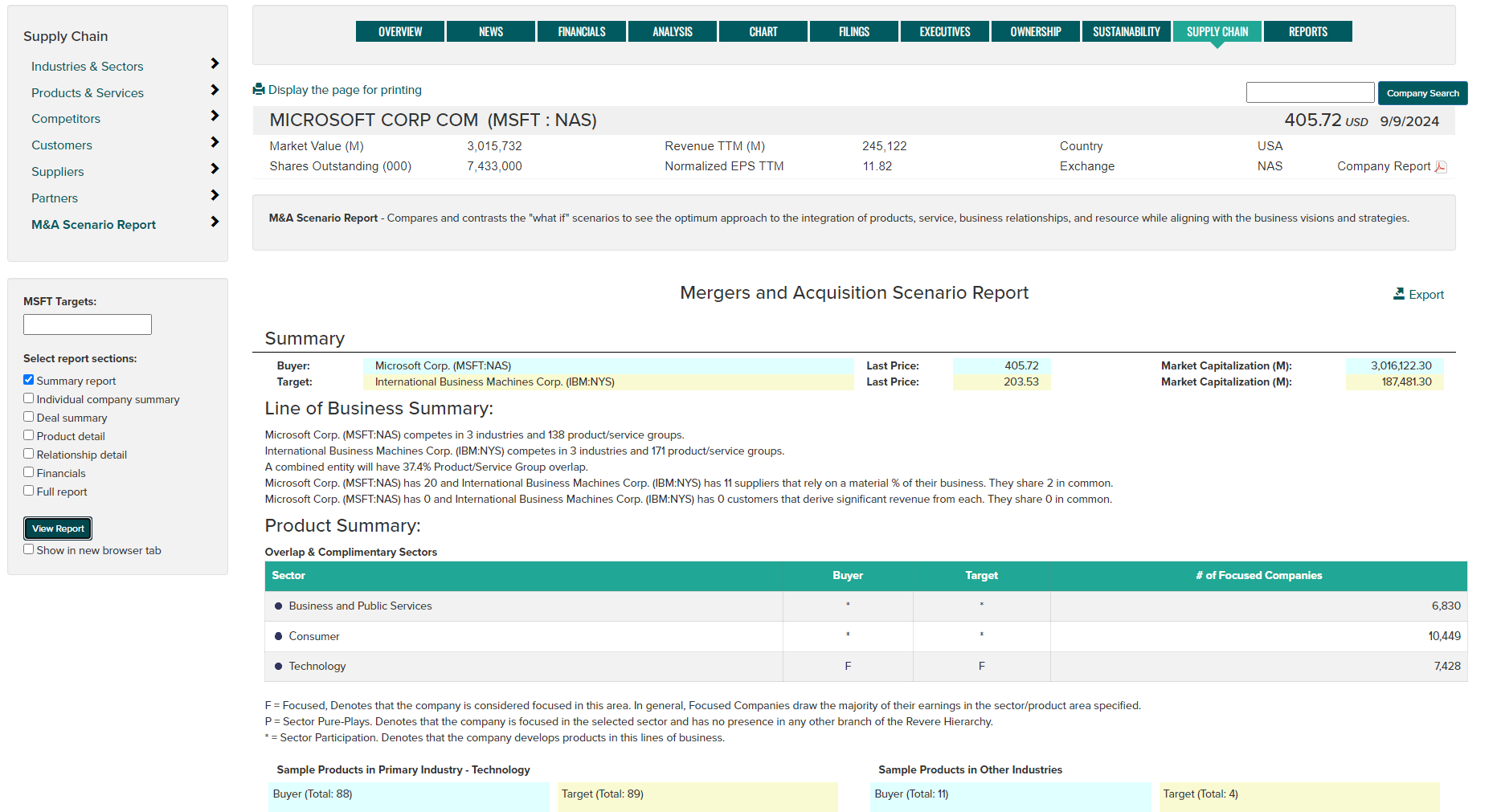Click Target (Total: 4) box

point(1299,796)
